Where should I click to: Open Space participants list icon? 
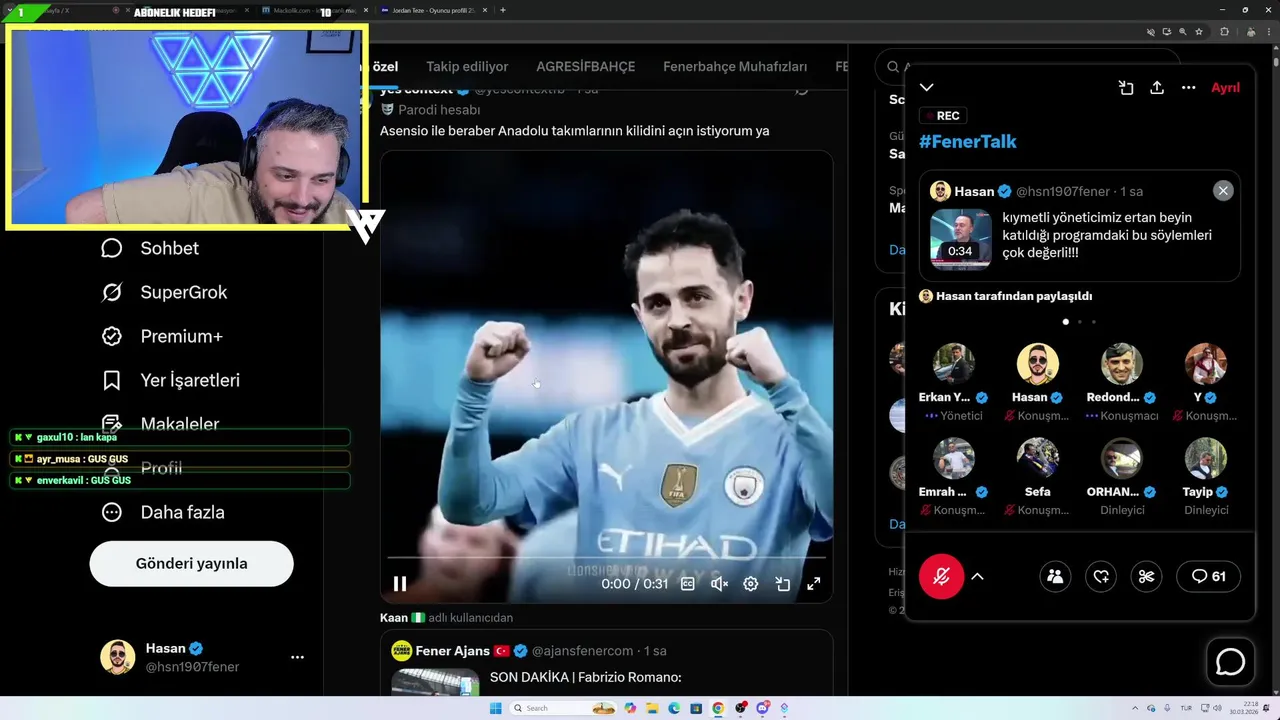coord(1055,576)
